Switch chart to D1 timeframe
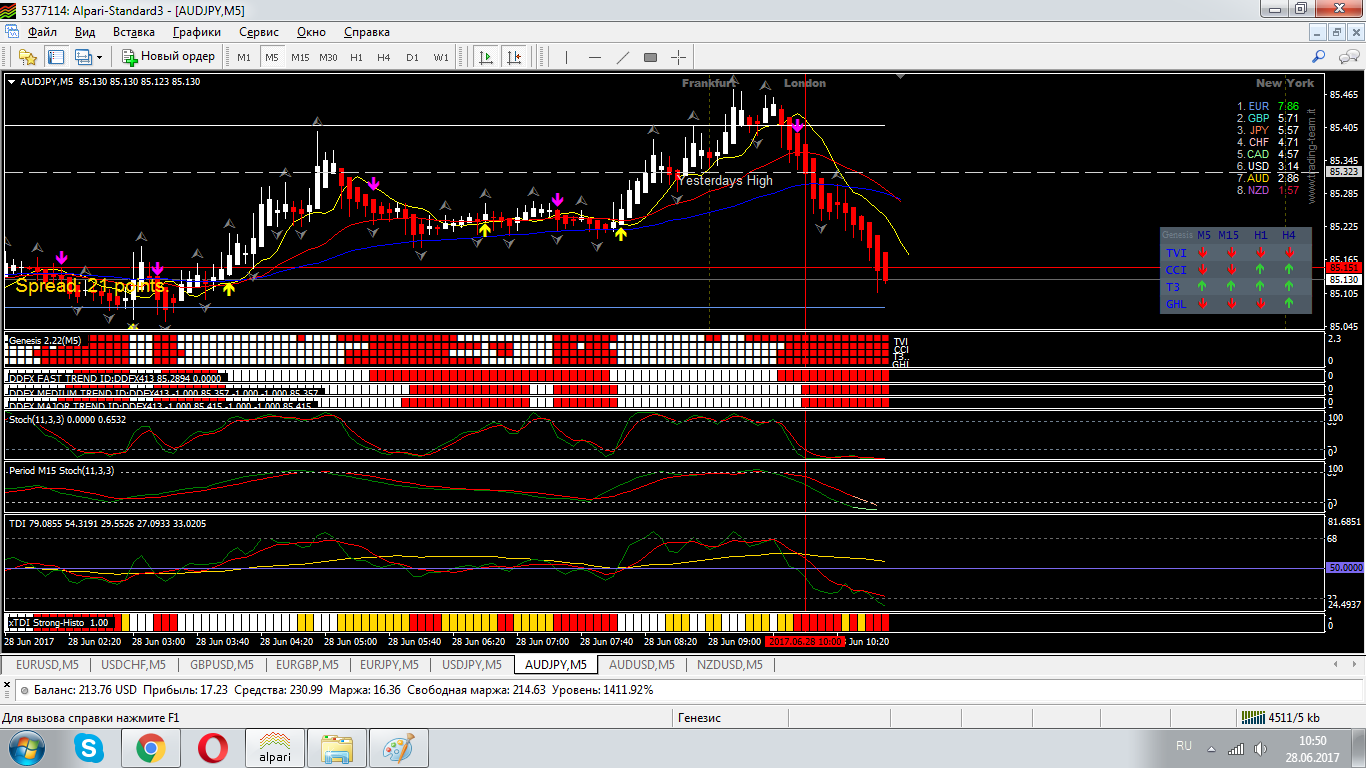 coord(412,57)
